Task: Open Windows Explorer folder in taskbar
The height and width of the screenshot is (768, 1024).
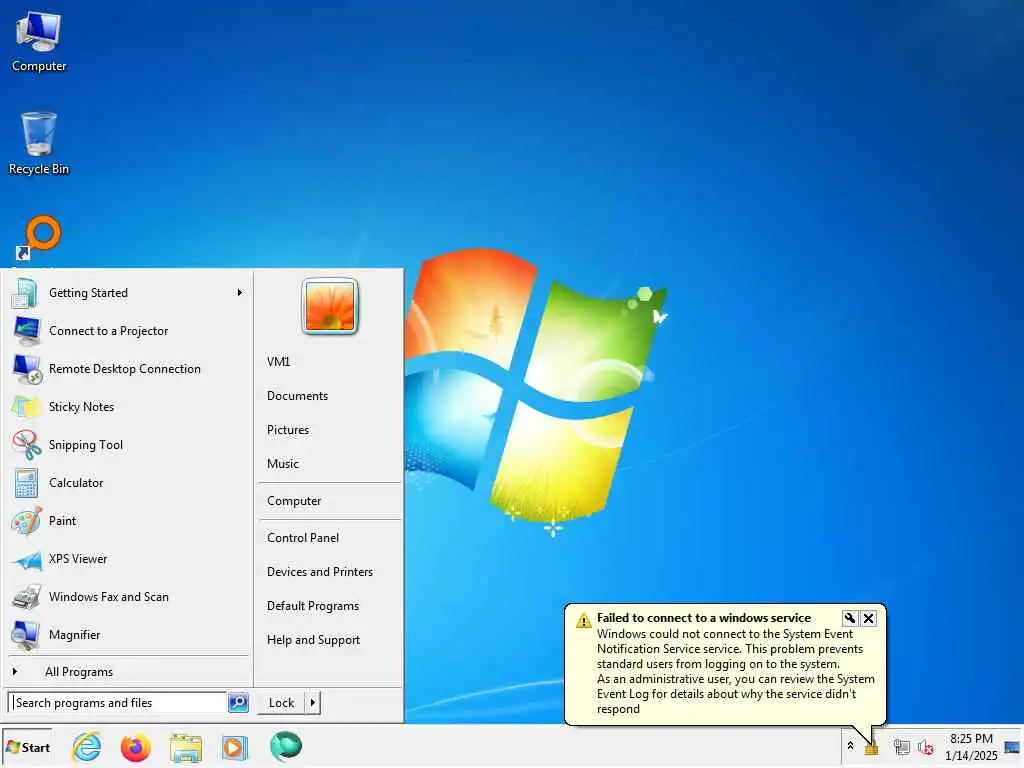Action: click(185, 748)
